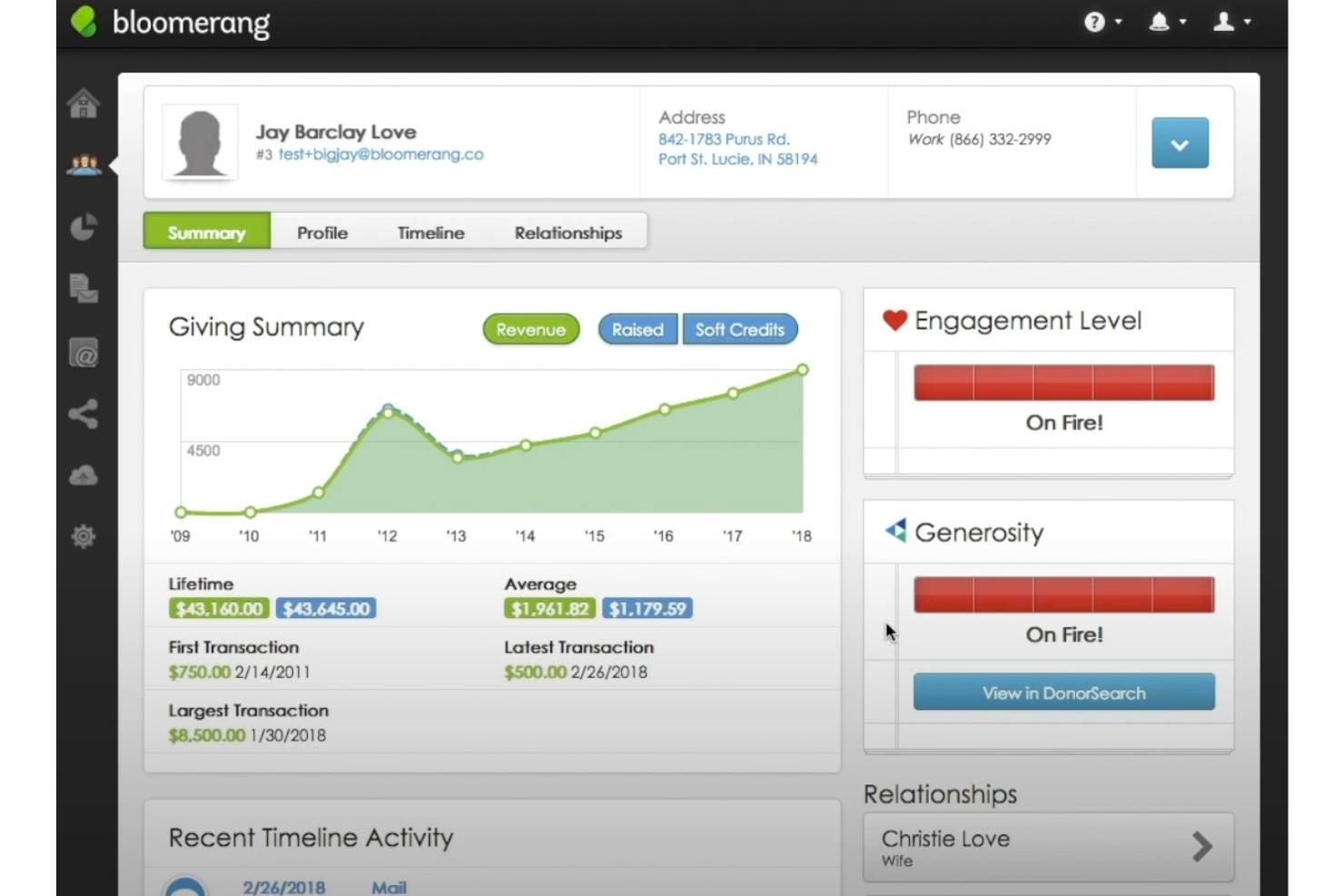1344x896 pixels.
Task: Click the test+bigjay@bloomerang.co email link
Action: click(x=380, y=154)
